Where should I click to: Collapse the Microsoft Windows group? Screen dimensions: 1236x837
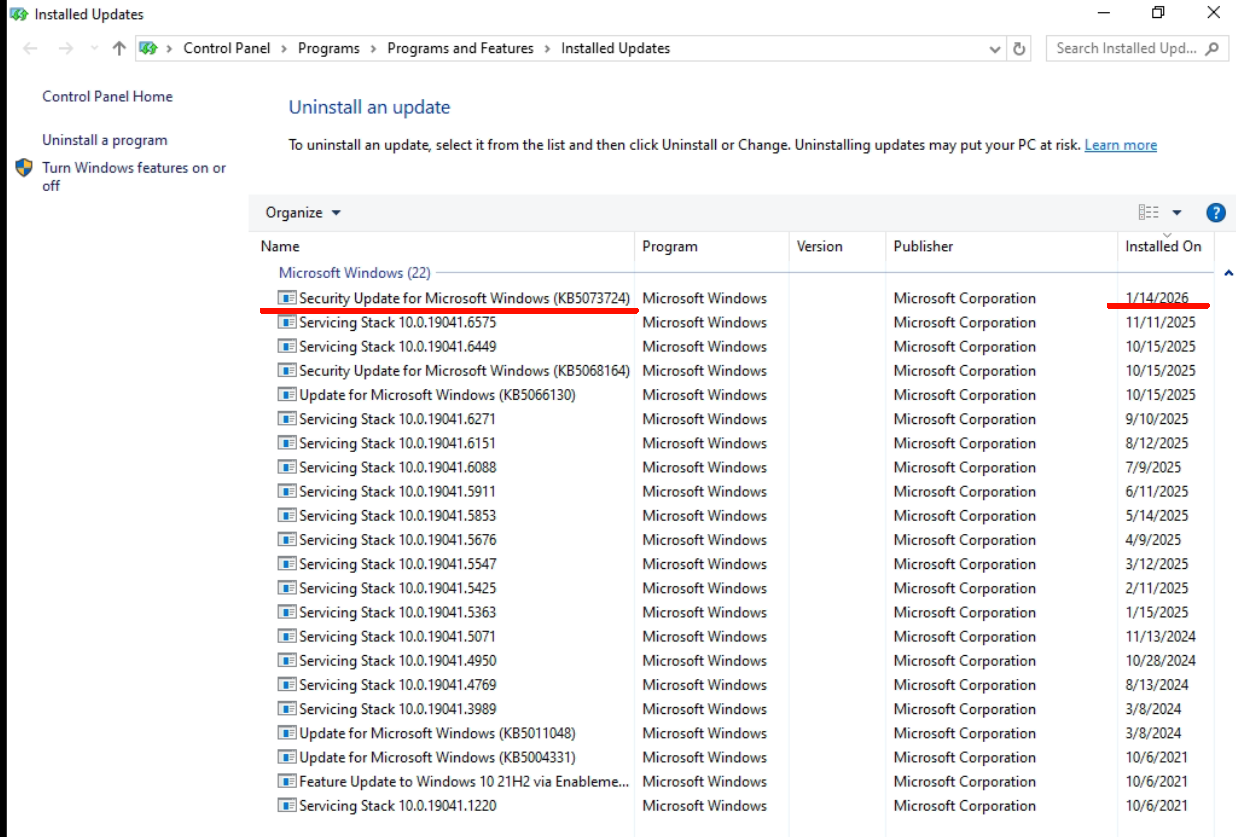tap(1228, 273)
